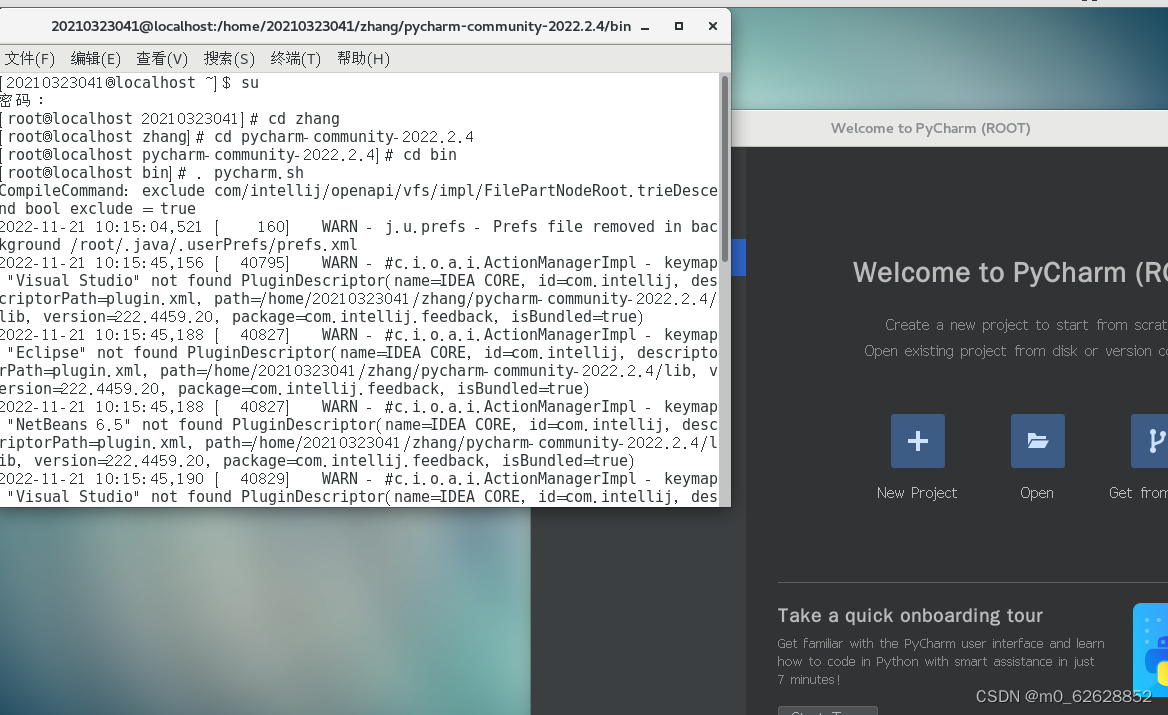Open the 编辑(E) menu in terminal
Image resolution: width=1168 pixels, height=715 pixels.
click(95, 59)
